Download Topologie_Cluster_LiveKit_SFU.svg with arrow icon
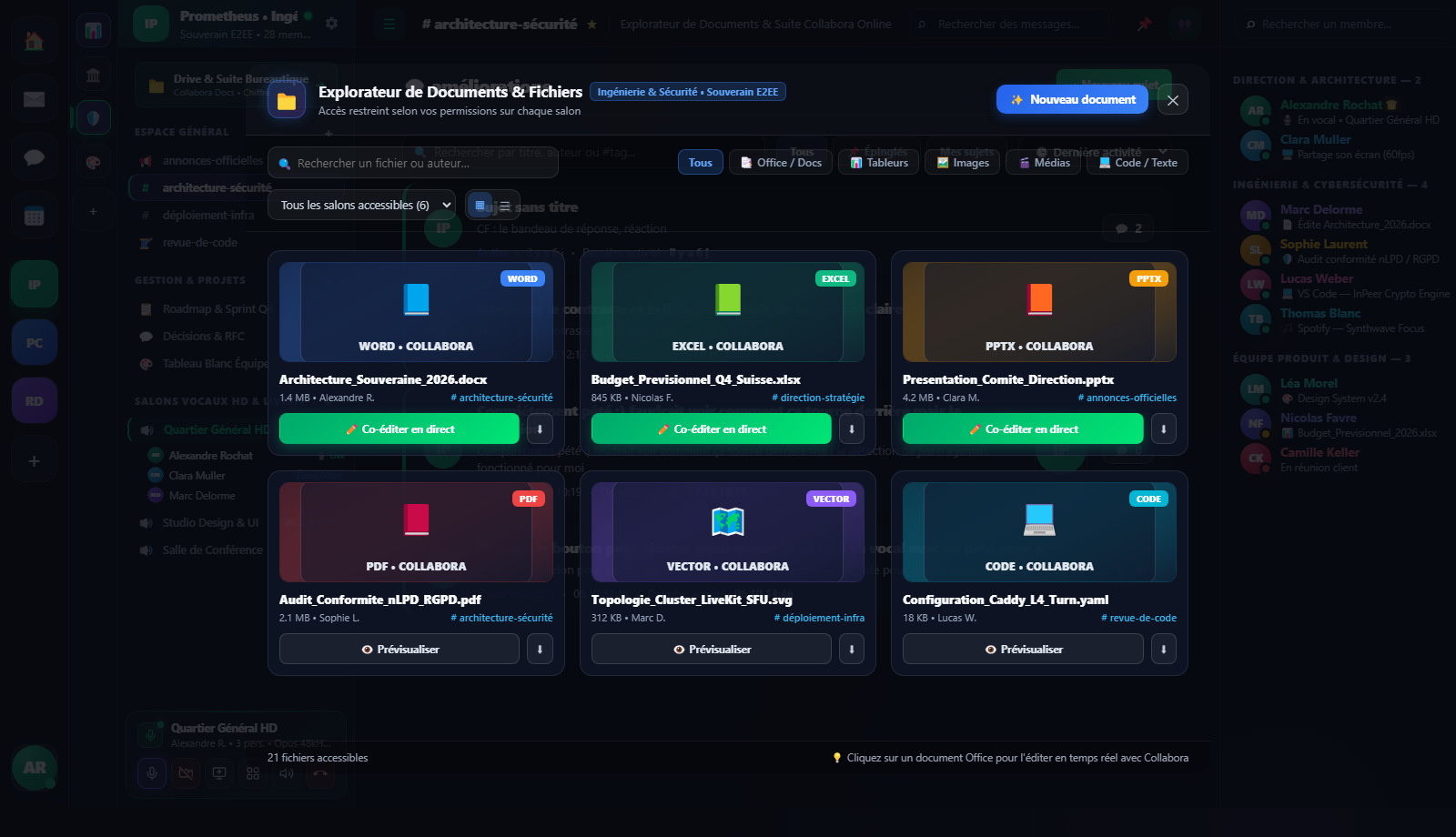 pyautogui.click(x=852, y=649)
